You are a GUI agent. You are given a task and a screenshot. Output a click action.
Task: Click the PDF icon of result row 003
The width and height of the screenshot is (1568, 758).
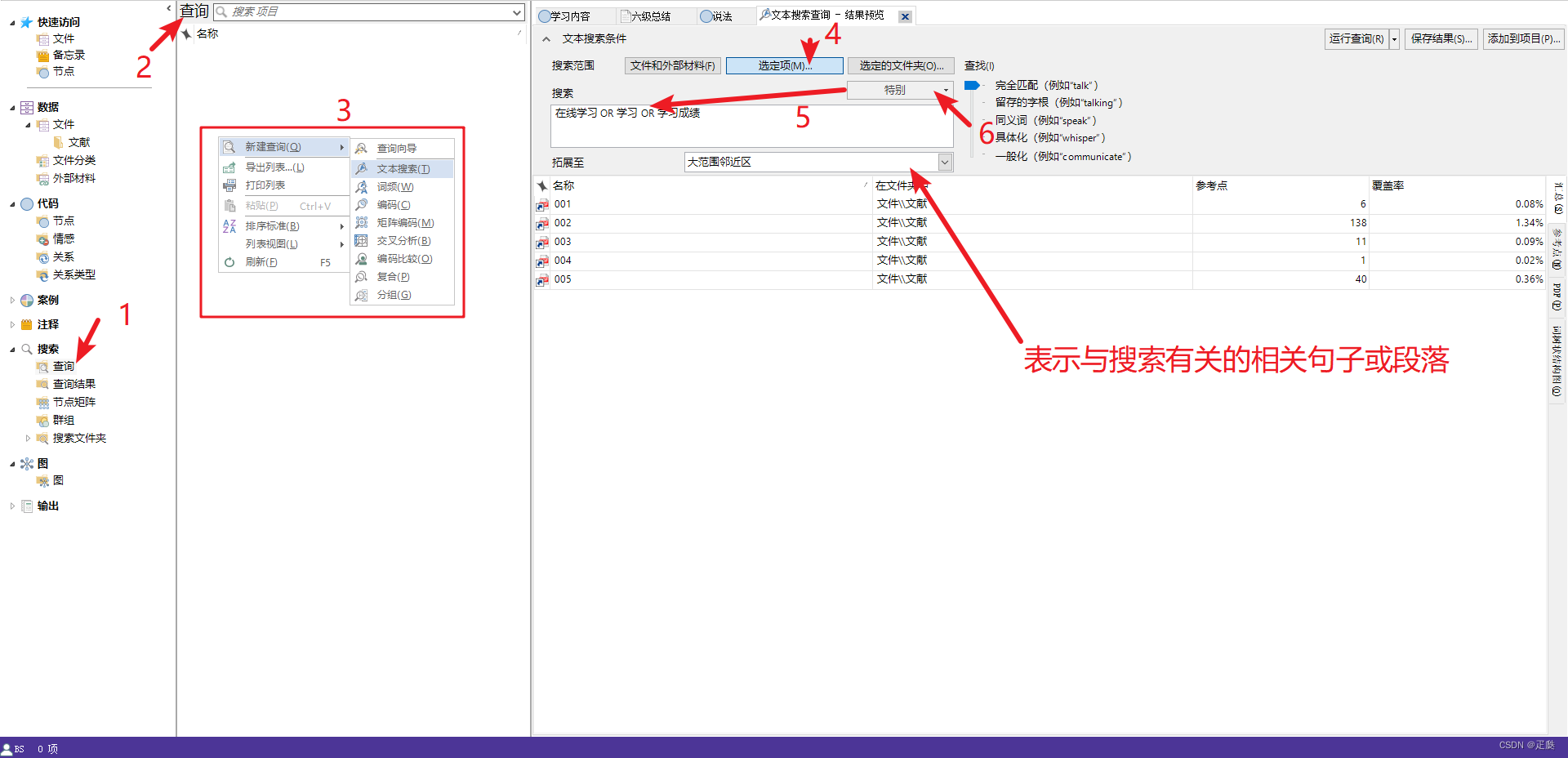[542, 242]
